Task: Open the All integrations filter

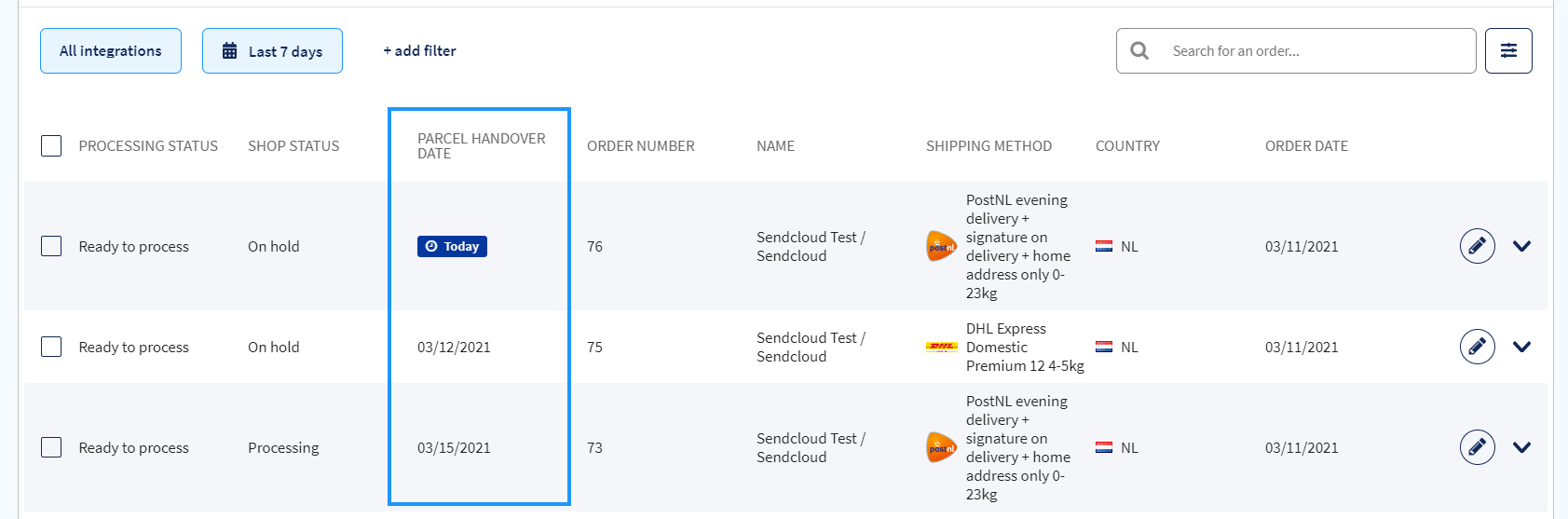Action: (x=111, y=50)
